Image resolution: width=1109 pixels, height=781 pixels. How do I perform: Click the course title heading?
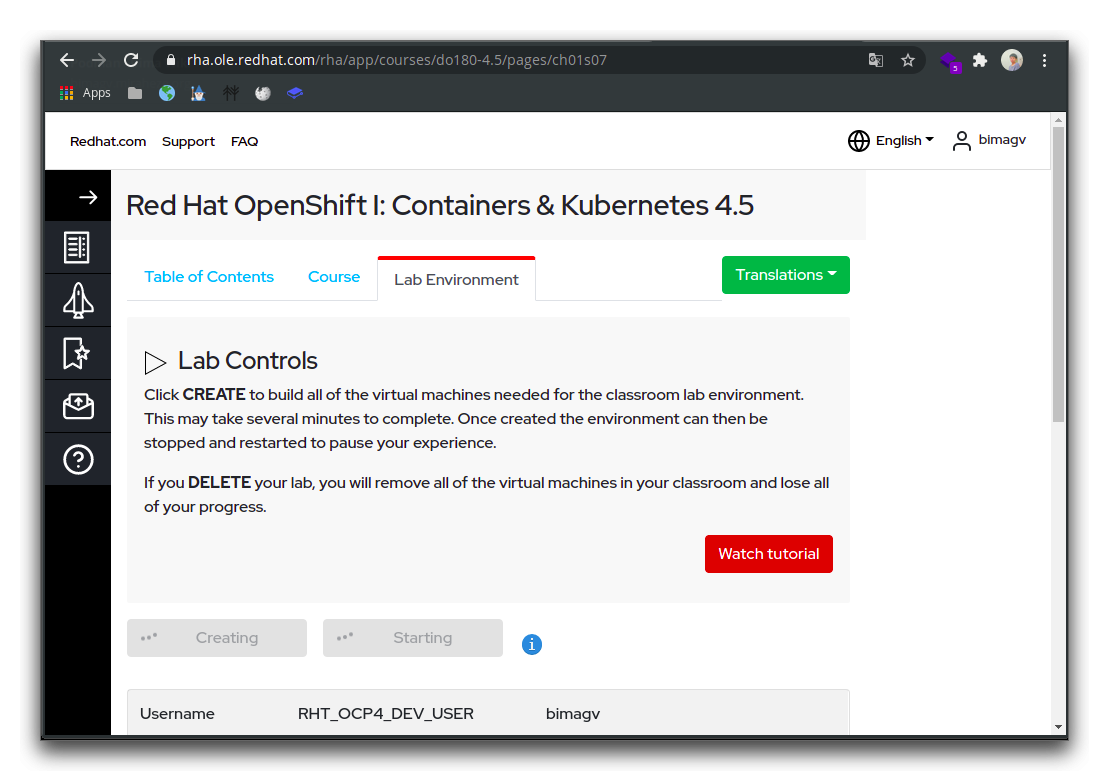[x=440, y=205]
